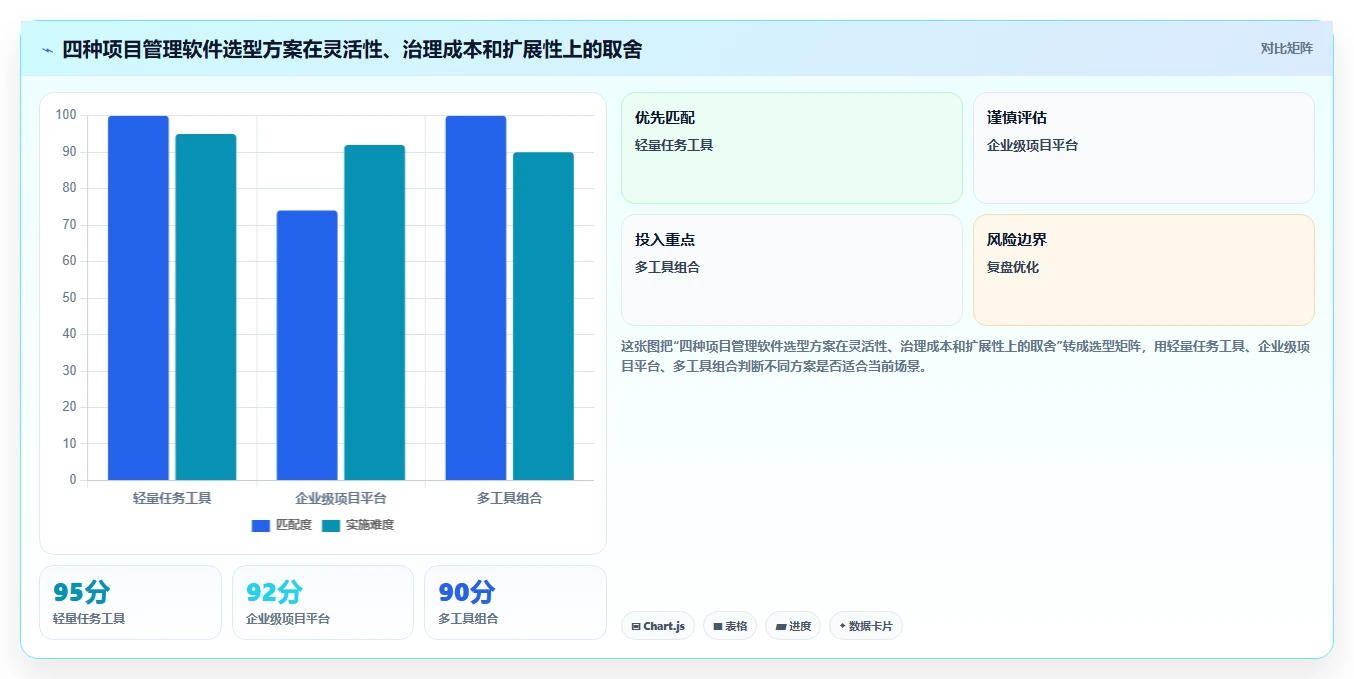Click the 多工具组合 x-axis label
This screenshot has height=679, width=1354.
(510, 498)
